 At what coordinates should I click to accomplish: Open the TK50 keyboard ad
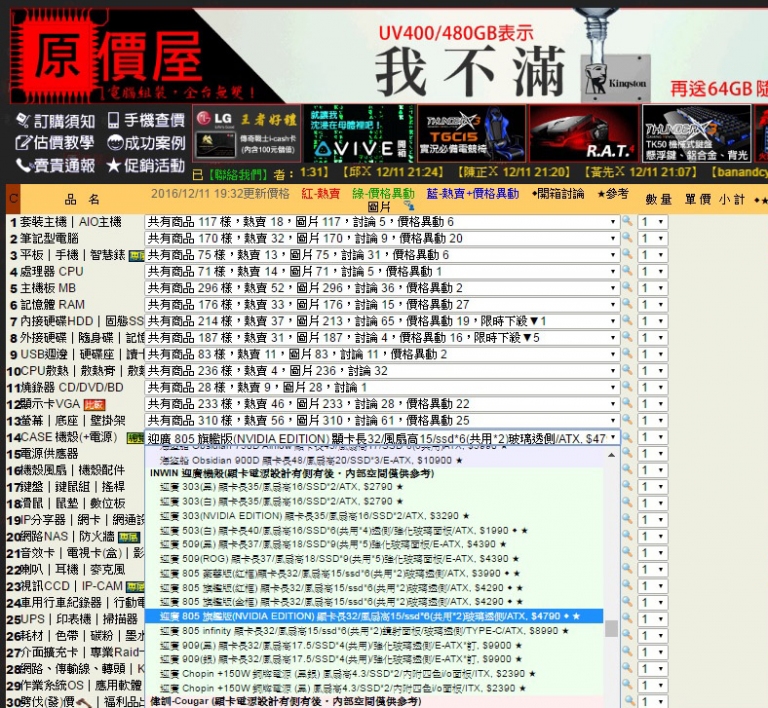pos(696,133)
